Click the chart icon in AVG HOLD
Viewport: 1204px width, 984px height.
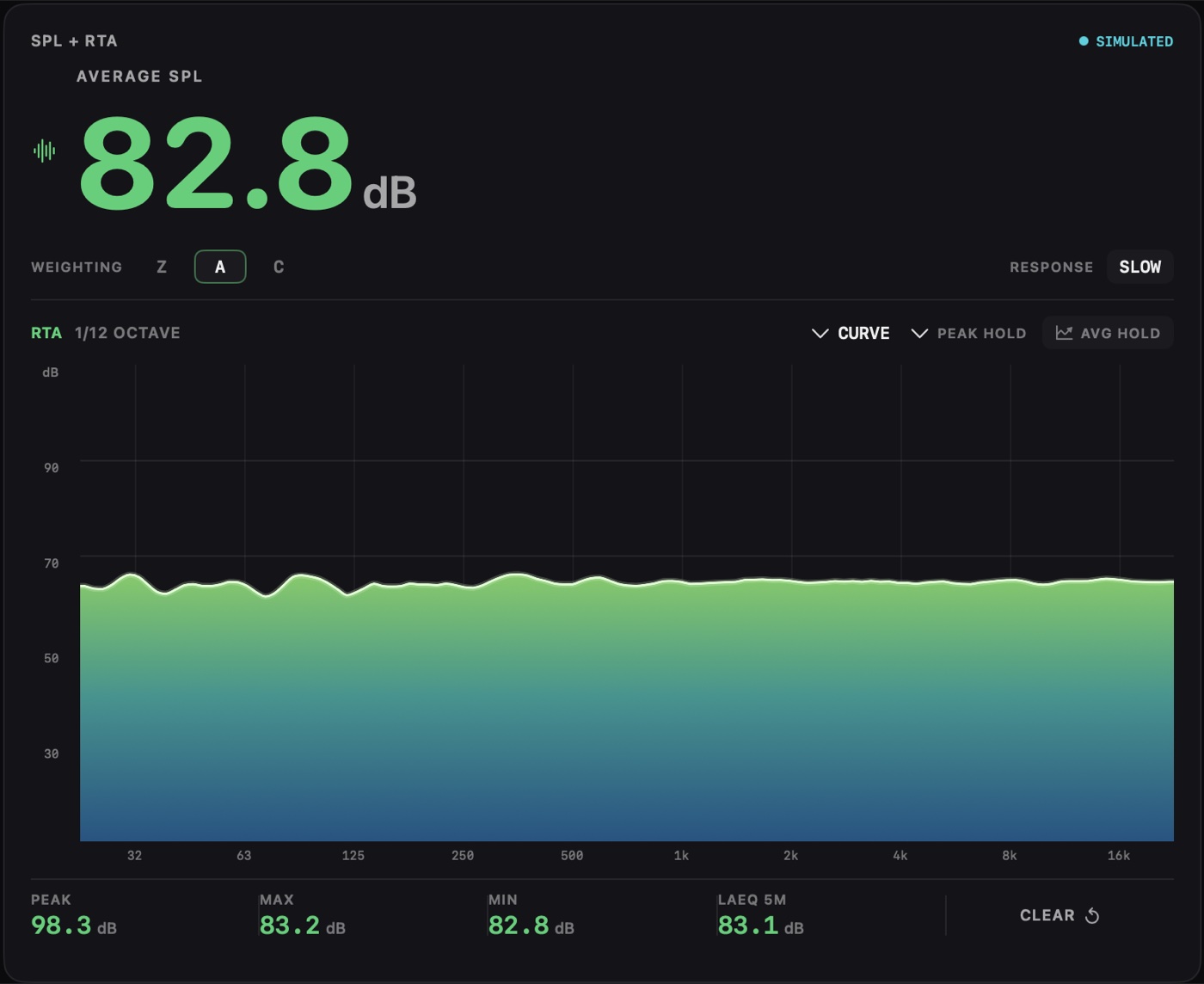1064,333
